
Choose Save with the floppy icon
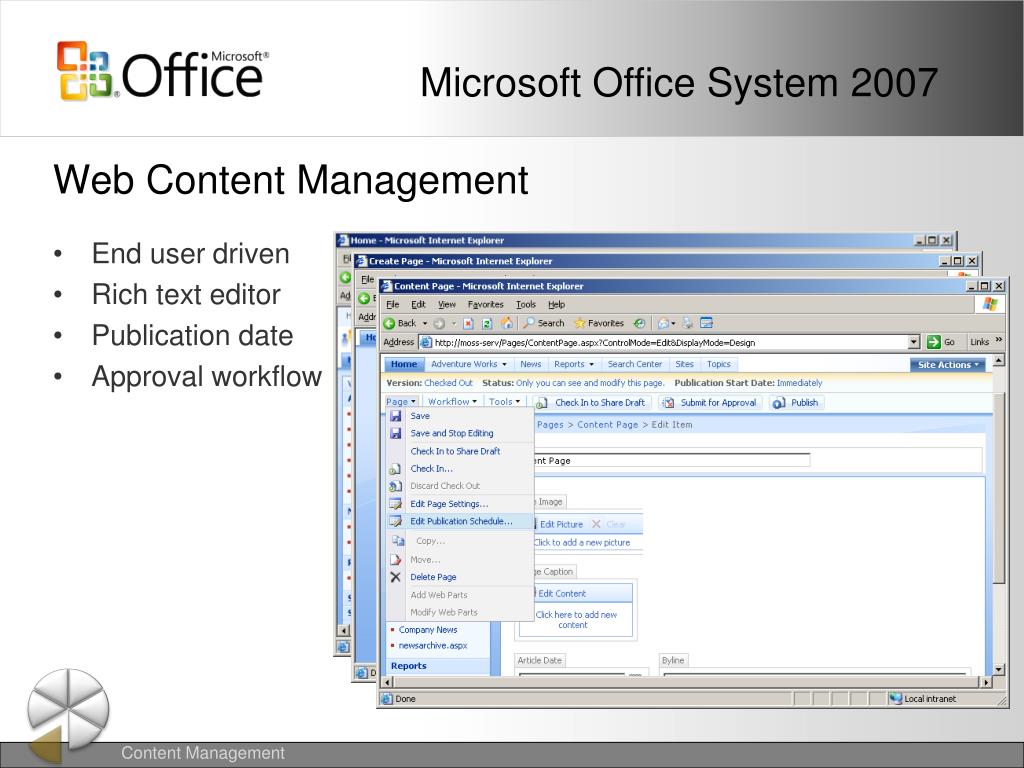tap(396, 416)
